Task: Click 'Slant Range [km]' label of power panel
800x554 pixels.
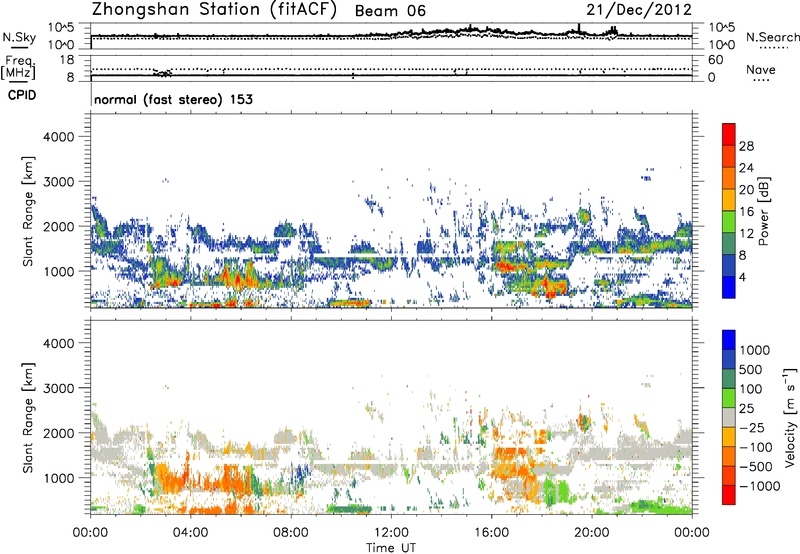Action: [x=28, y=211]
